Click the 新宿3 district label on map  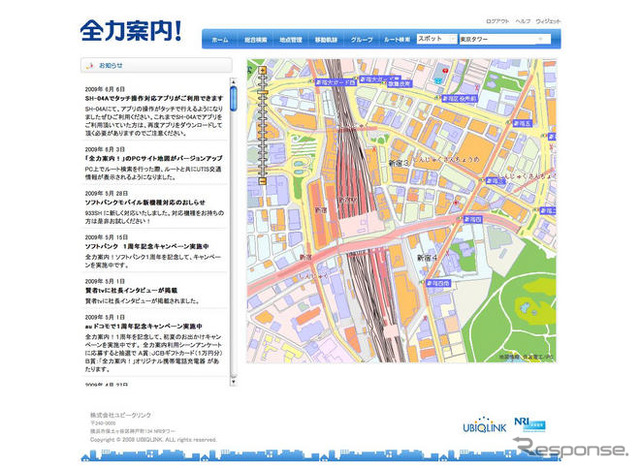pos(398,163)
